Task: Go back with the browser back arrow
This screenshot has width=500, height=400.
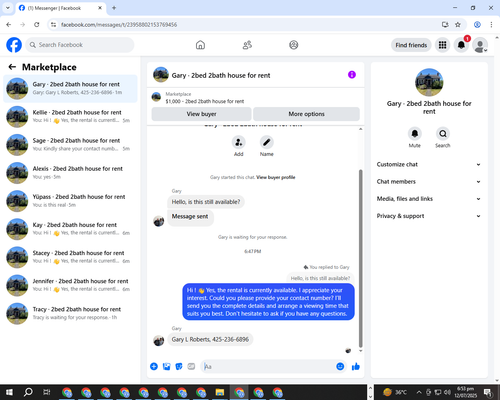Action: (9, 25)
